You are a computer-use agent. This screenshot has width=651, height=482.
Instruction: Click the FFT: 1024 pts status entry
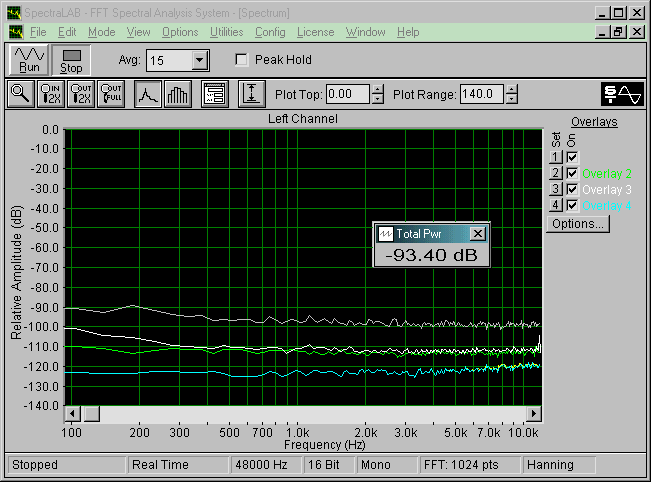(470, 465)
